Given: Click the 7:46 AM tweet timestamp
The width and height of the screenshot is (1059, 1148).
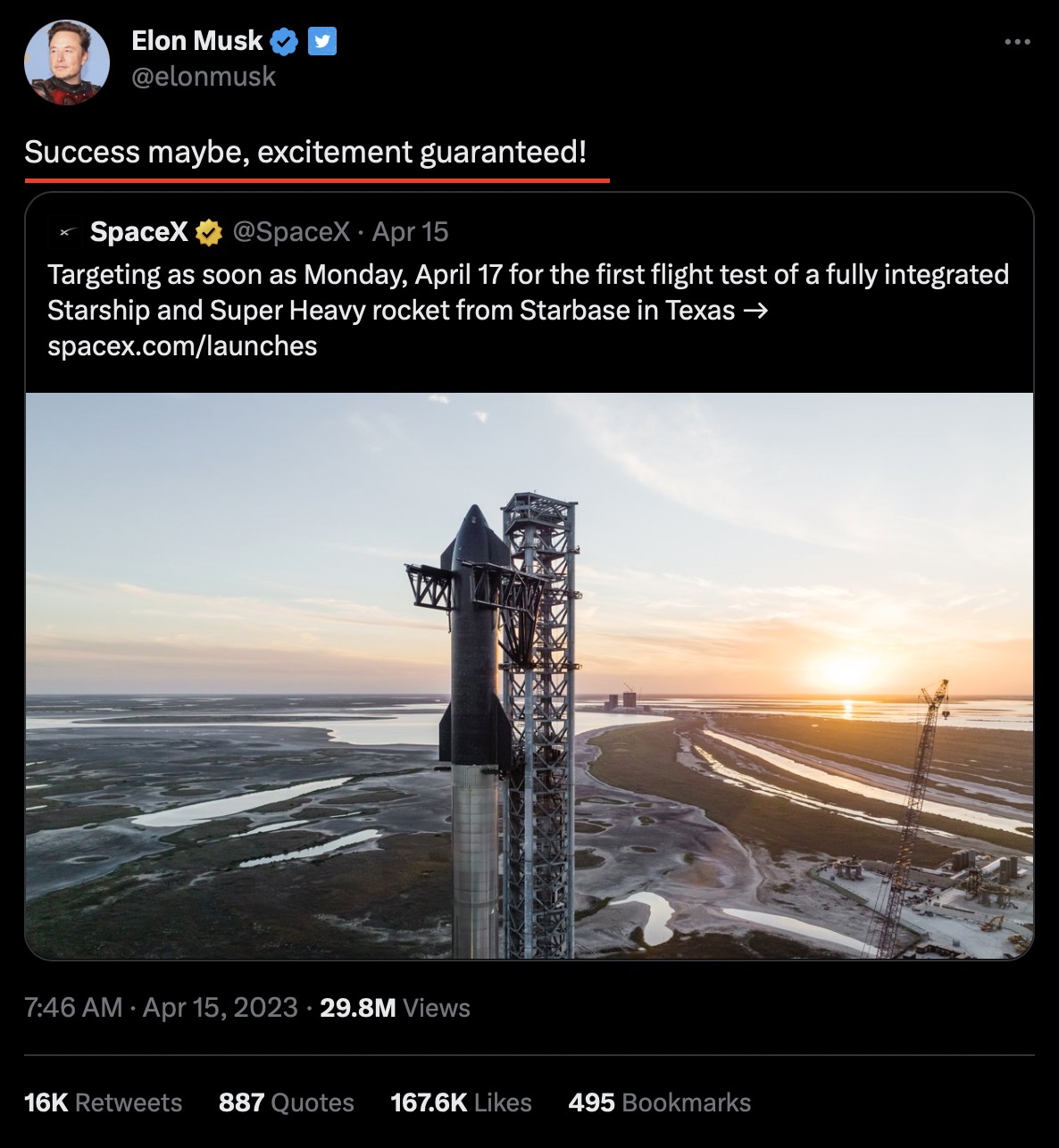Looking at the screenshot, I should coord(71,1007).
